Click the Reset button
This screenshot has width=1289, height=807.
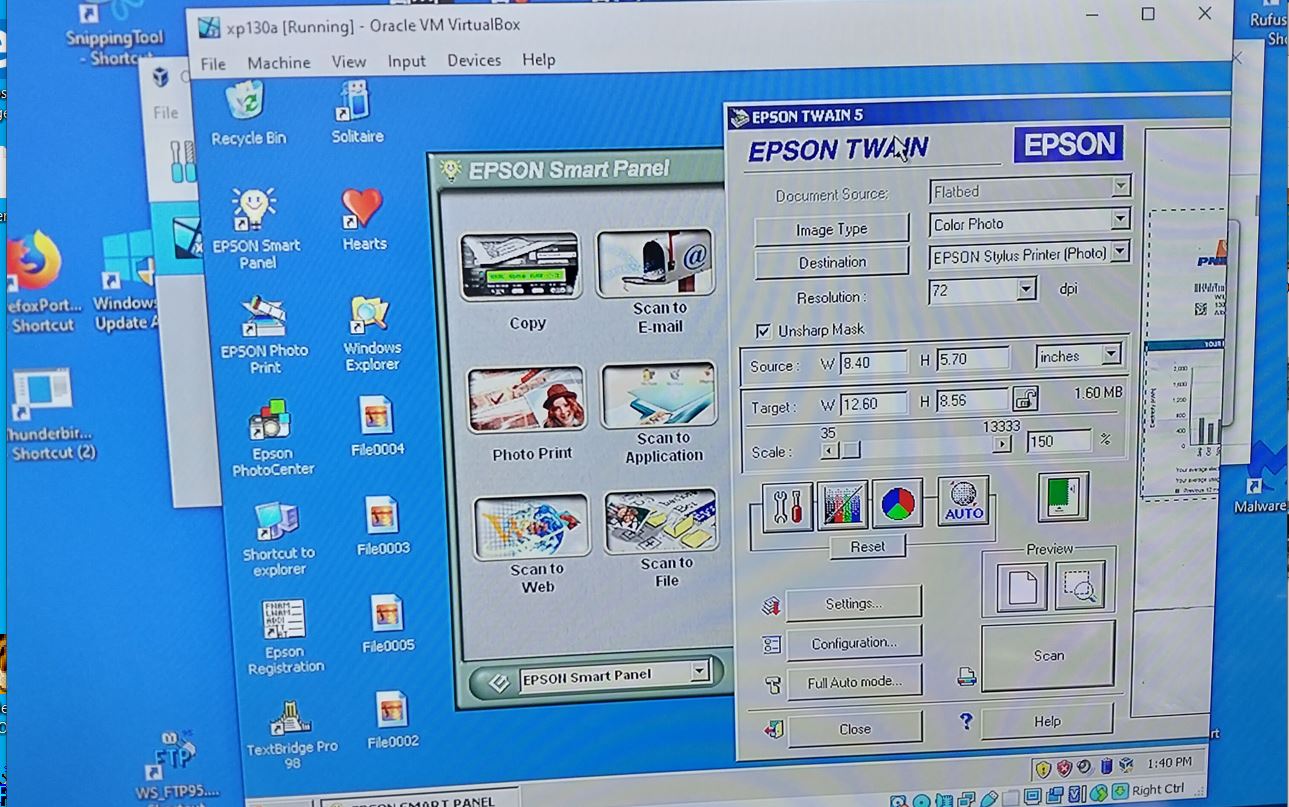[x=867, y=547]
